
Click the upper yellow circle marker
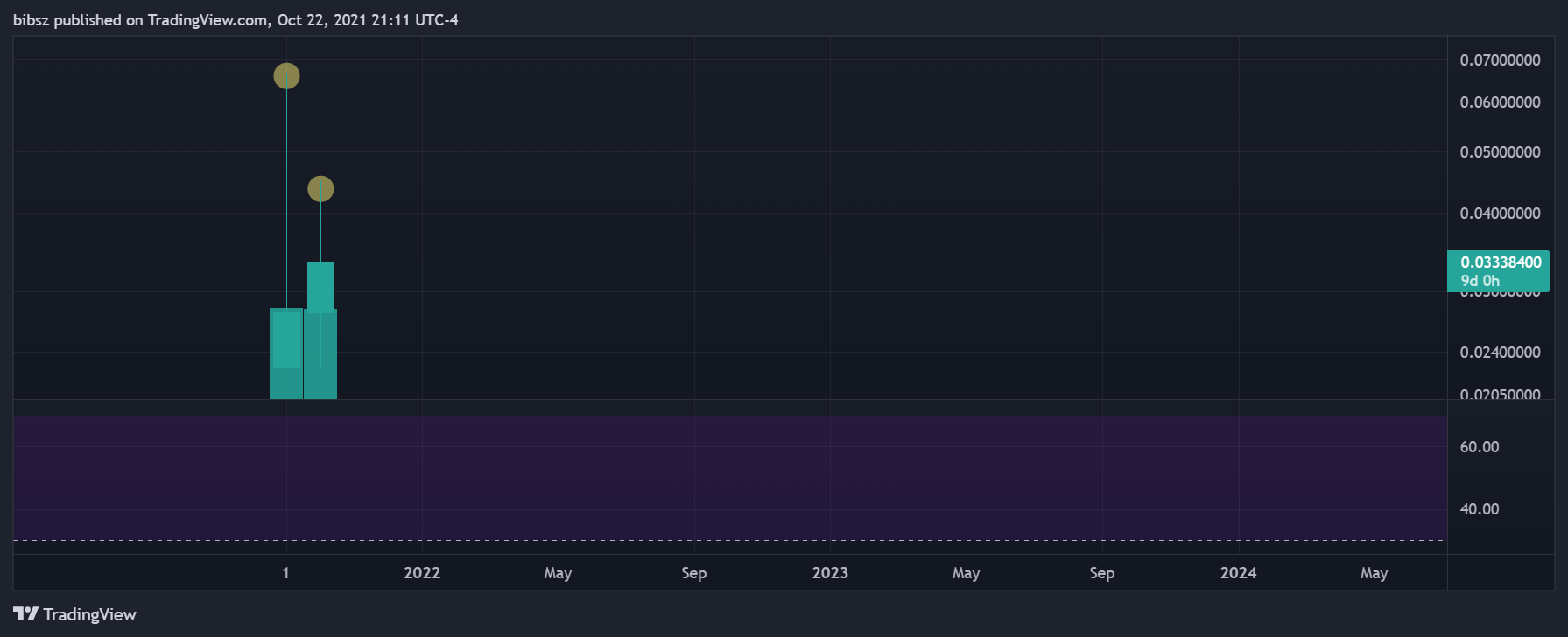[286, 76]
